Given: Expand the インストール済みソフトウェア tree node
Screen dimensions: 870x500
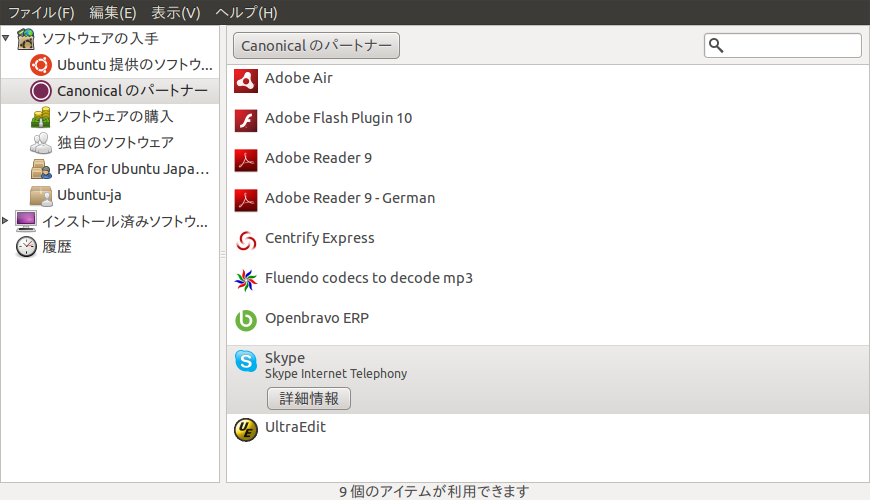Looking at the screenshot, I should [5, 220].
